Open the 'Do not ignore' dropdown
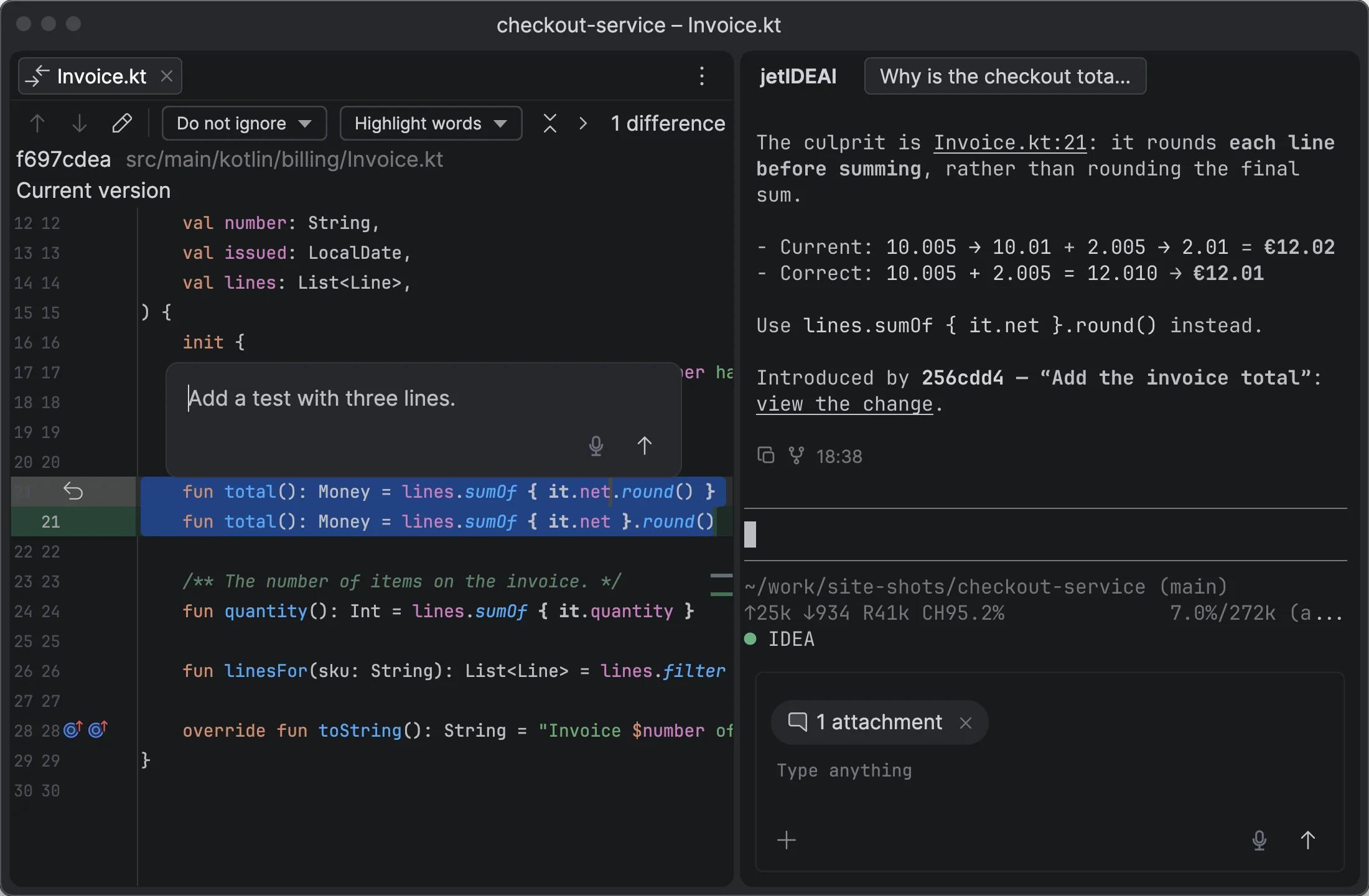Image resolution: width=1369 pixels, height=896 pixels. 245,123
